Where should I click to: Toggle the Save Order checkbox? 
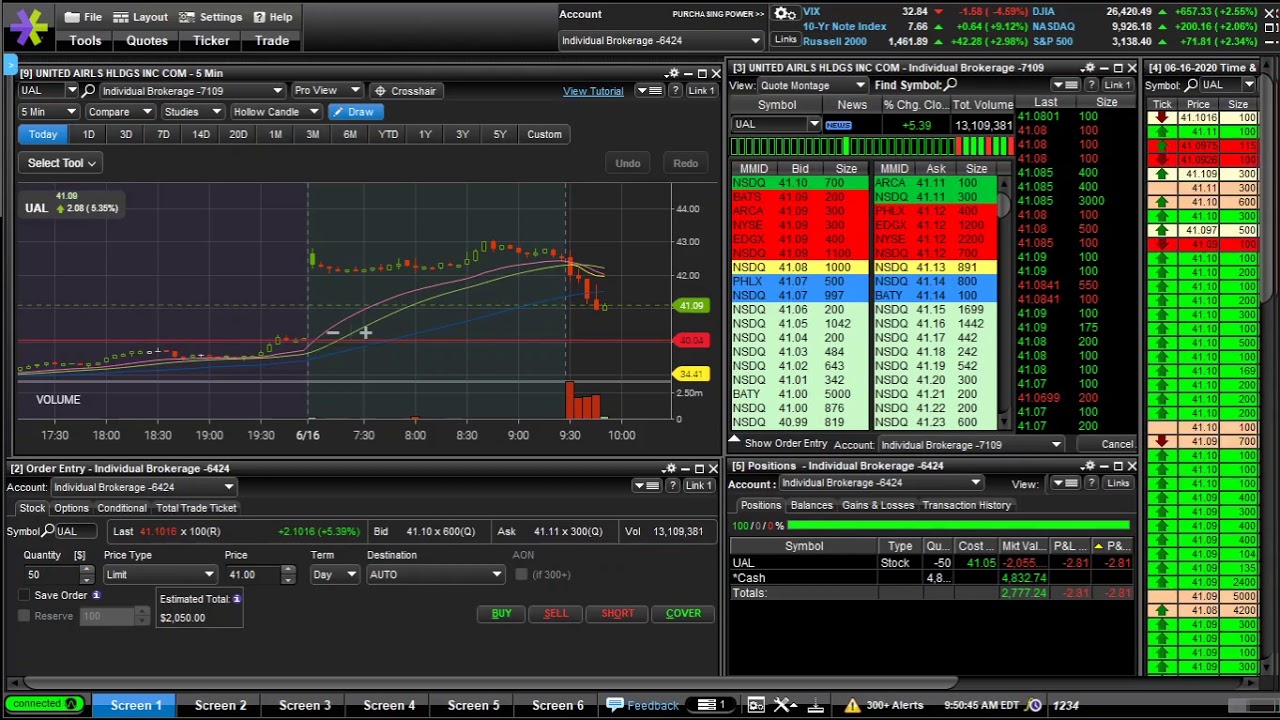point(24,595)
